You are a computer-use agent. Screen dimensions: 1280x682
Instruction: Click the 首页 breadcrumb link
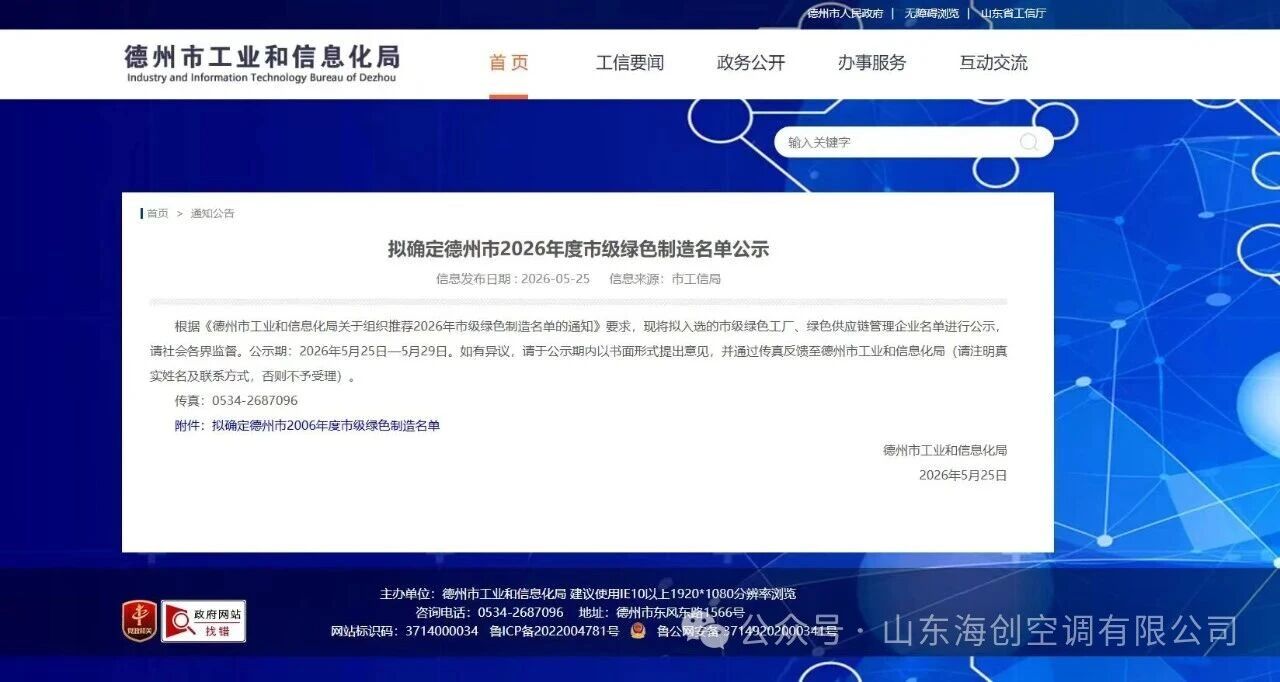coord(158,213)
